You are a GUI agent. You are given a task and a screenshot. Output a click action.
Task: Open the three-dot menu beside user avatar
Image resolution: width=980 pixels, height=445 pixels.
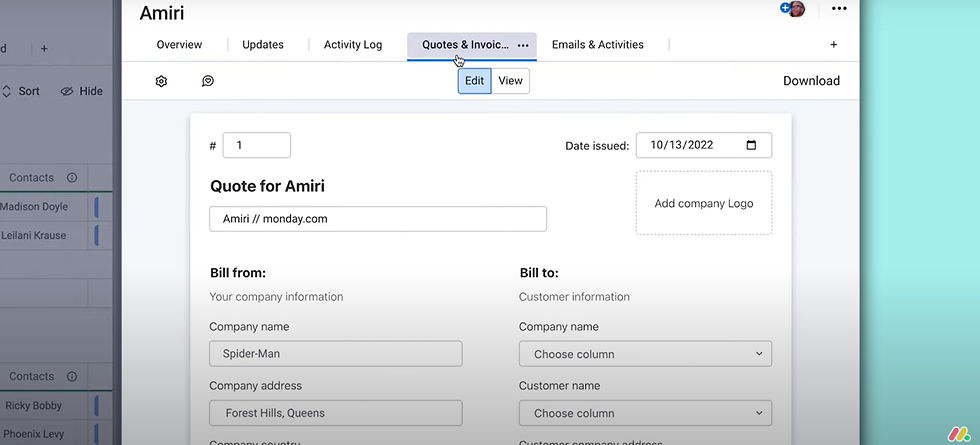tap(839, 9)
